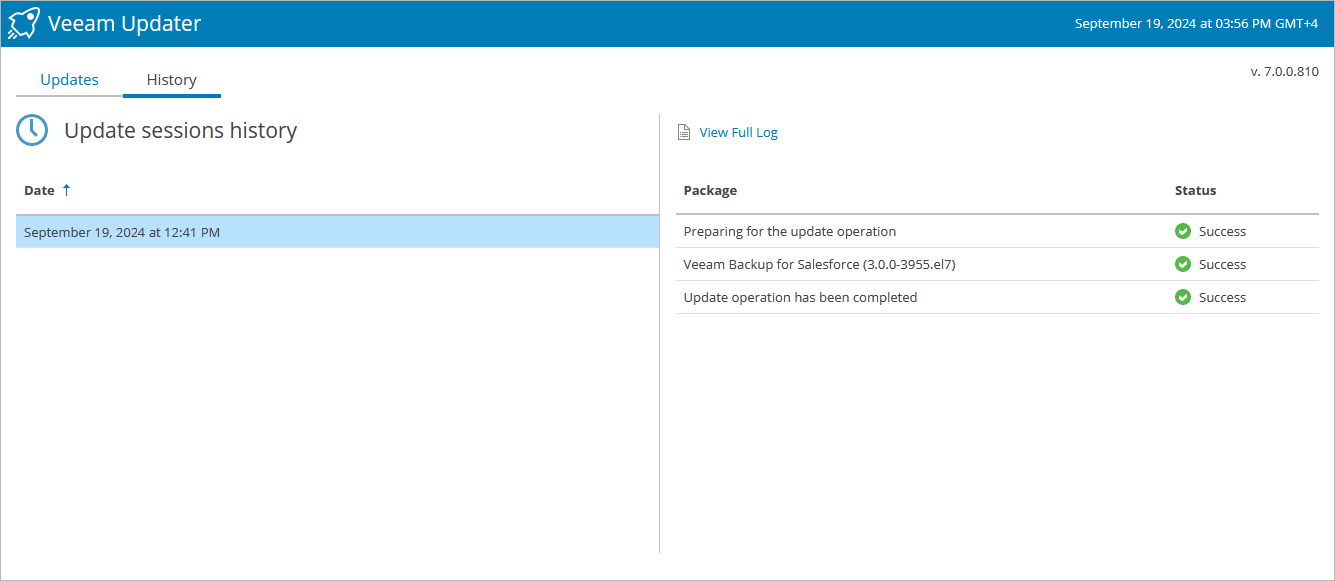Image resolution: width=1335 pixels, height=581 pixels.
Task: Open the View Full Log link
Action: pos(738,132)
